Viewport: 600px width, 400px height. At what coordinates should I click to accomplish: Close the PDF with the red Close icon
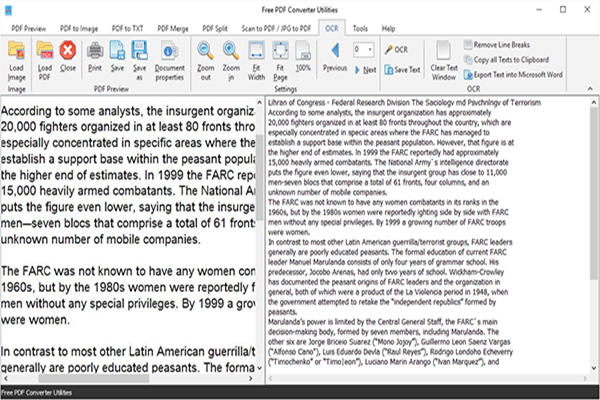click(x=68, y=52)
